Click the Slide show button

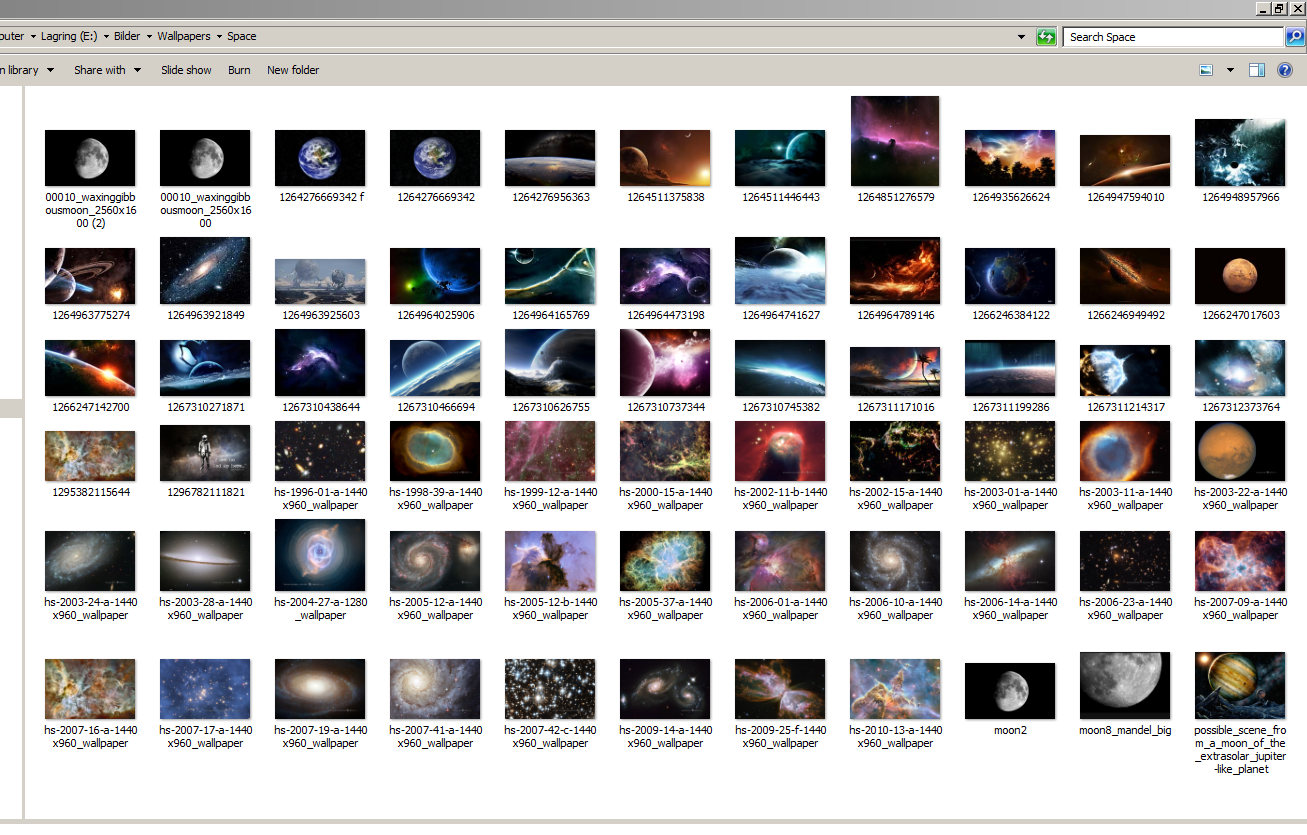point(186,70)
